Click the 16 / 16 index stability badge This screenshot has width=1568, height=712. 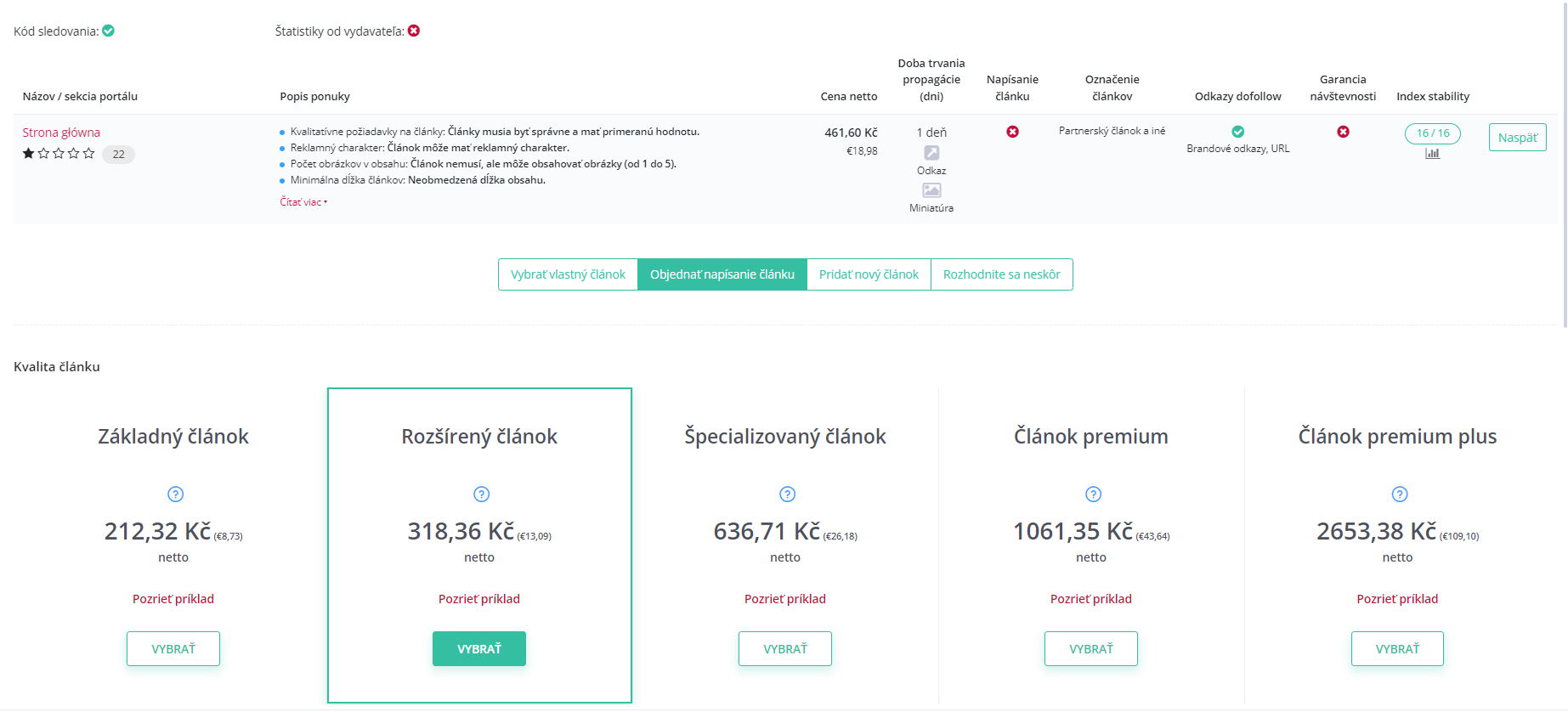1433,133
